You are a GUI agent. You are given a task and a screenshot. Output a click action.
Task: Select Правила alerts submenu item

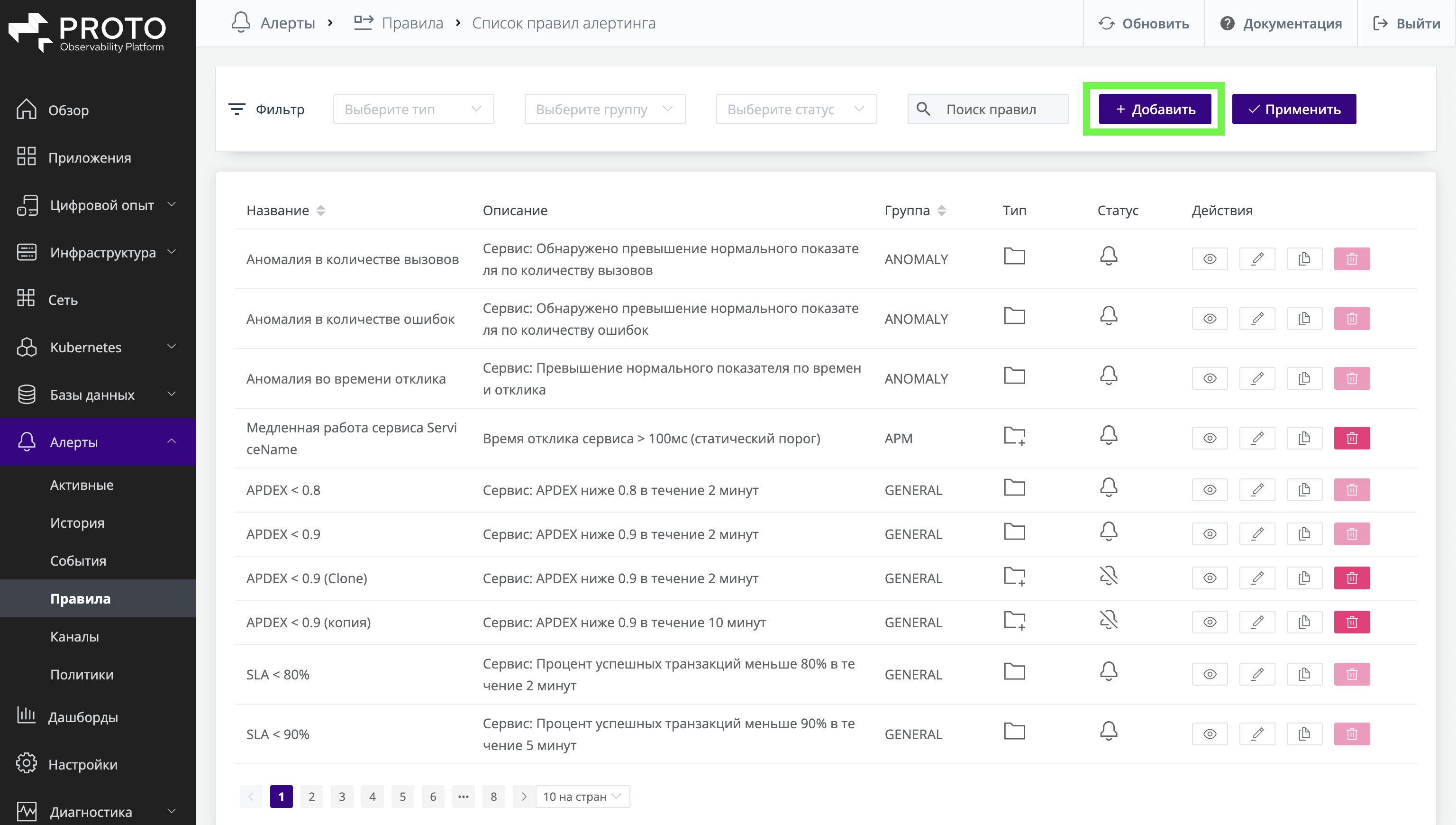coord(99,598)
